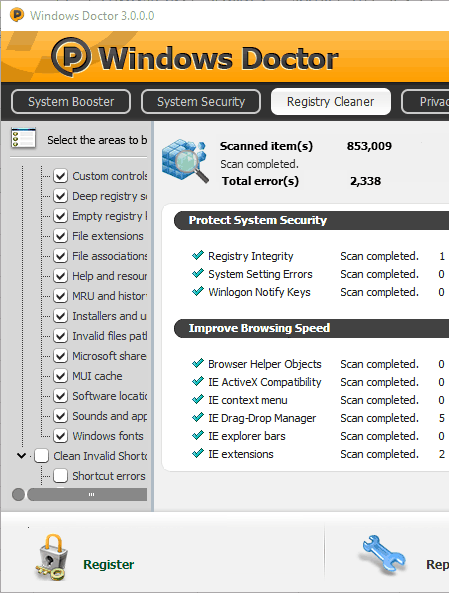Toggle the File associations checkbox
Image resolution: width=449 pixels, height=593 pixels.
click(x=61, y=256)
